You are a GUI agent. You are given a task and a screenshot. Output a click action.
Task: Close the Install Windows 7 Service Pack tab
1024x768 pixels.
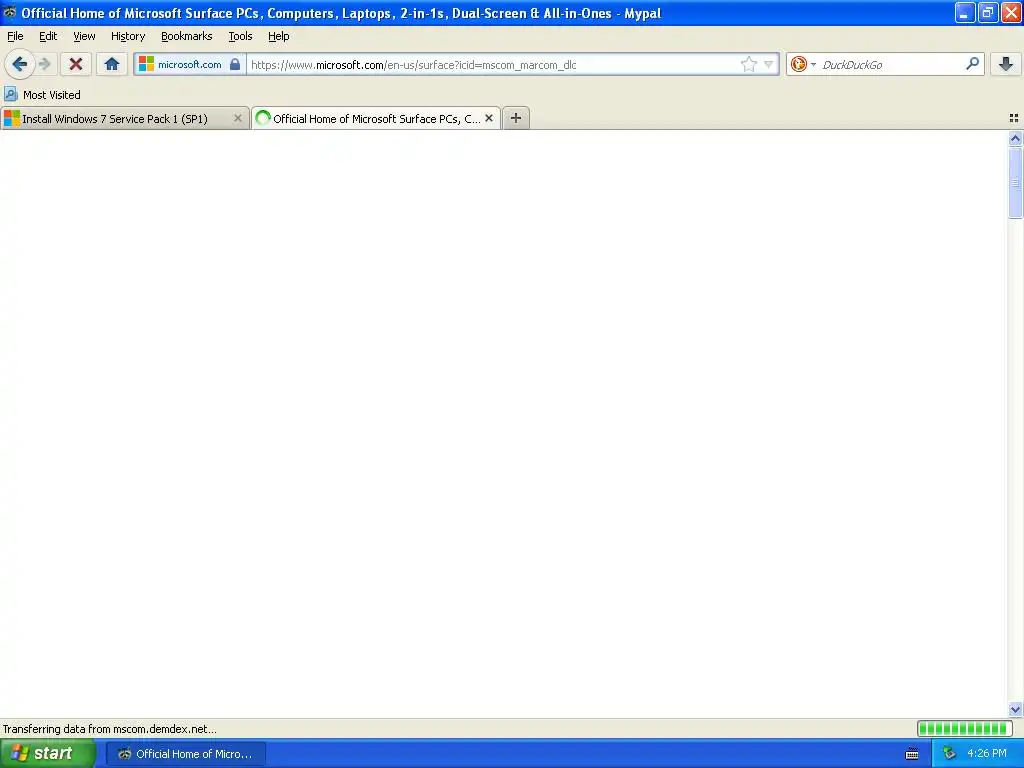238,118
